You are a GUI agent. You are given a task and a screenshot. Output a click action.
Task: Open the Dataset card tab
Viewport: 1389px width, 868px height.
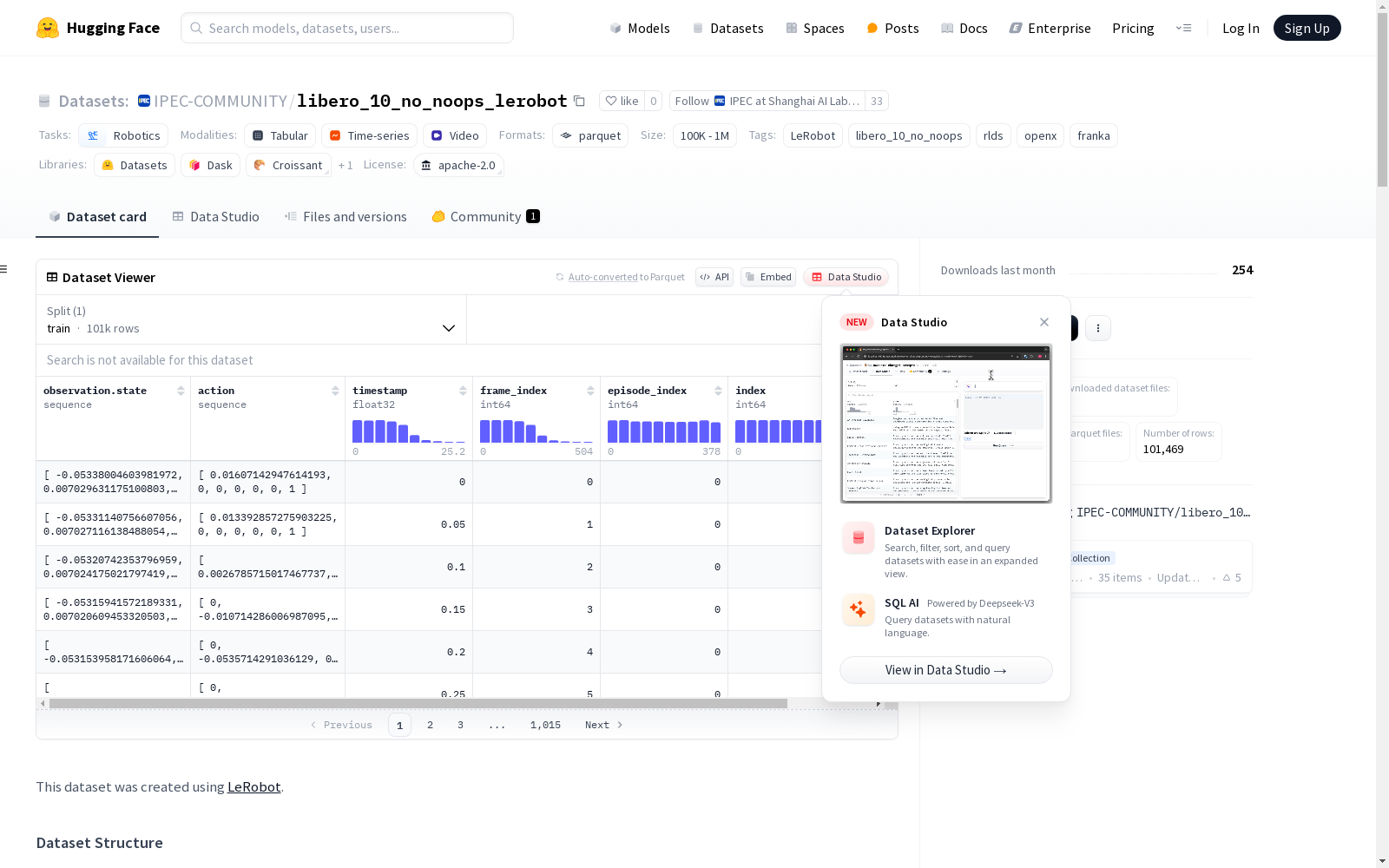(x=97, y=217)
